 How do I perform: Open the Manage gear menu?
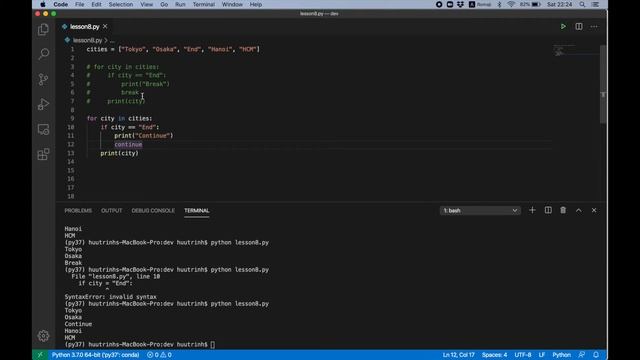click(43, 336)
